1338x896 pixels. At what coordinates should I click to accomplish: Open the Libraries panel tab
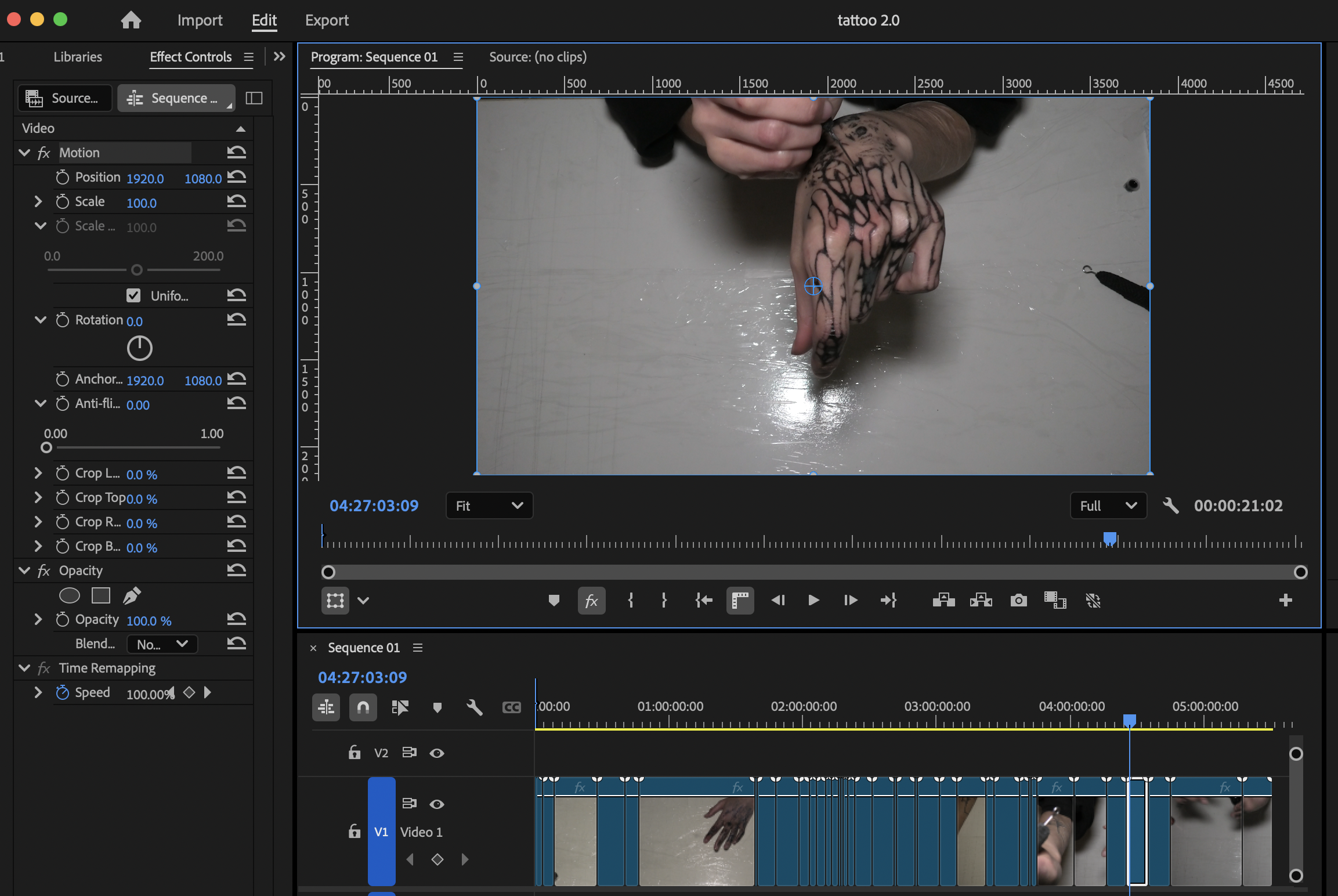pos(78,57)
